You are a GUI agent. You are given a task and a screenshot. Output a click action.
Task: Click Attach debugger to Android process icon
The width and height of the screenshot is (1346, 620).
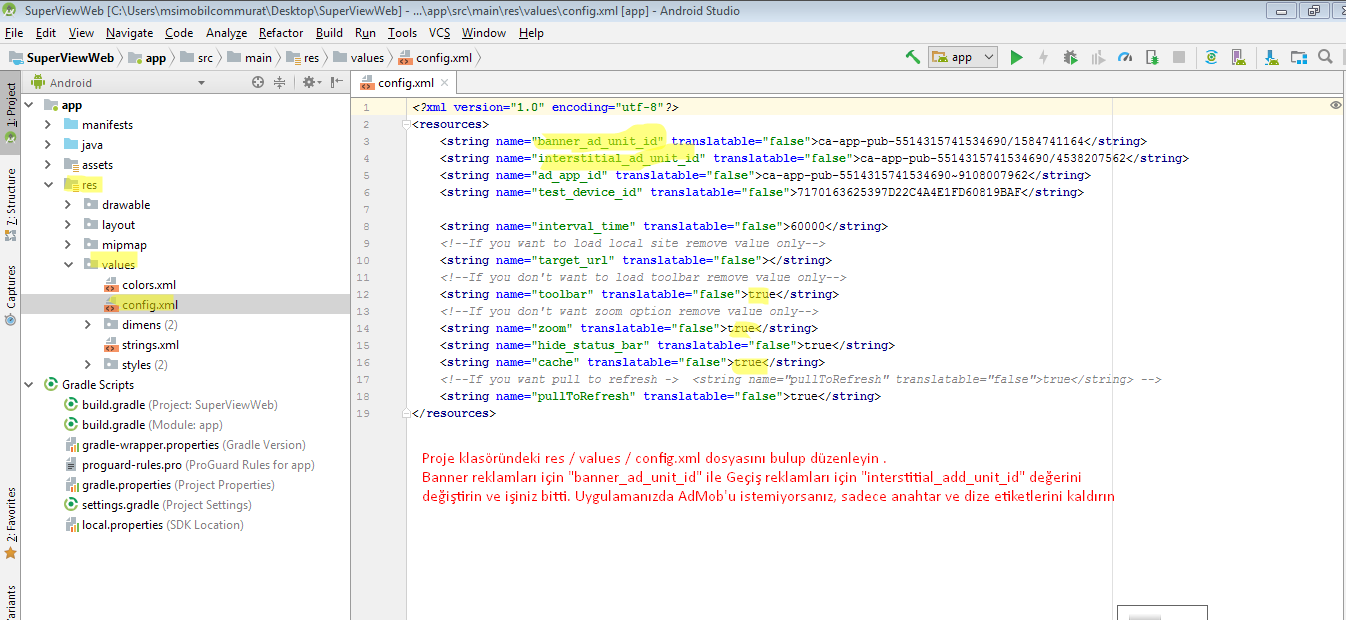(1152, 57)
